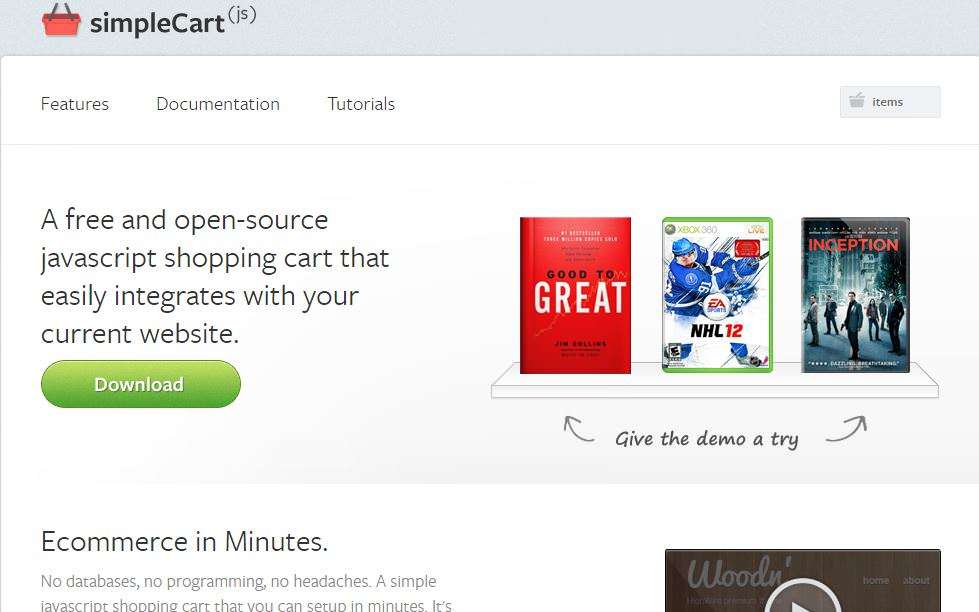Select the Good to Great book cover

tap(575, 294)
